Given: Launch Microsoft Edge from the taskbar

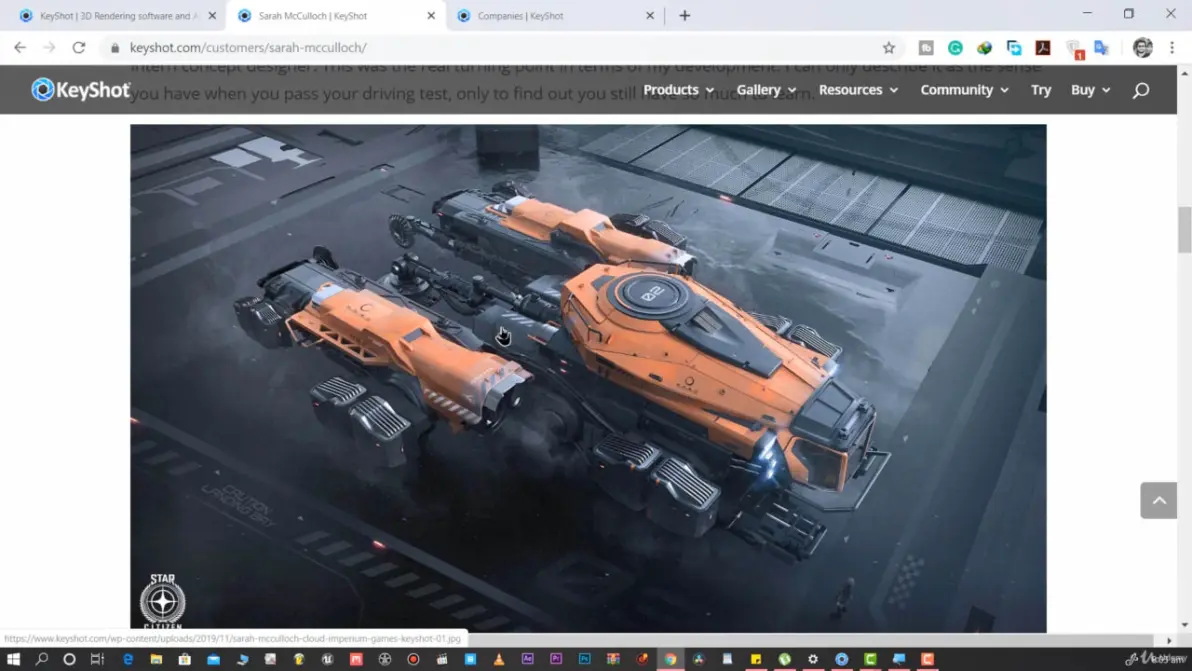Looking at the screenshot, I should point(128,659).
